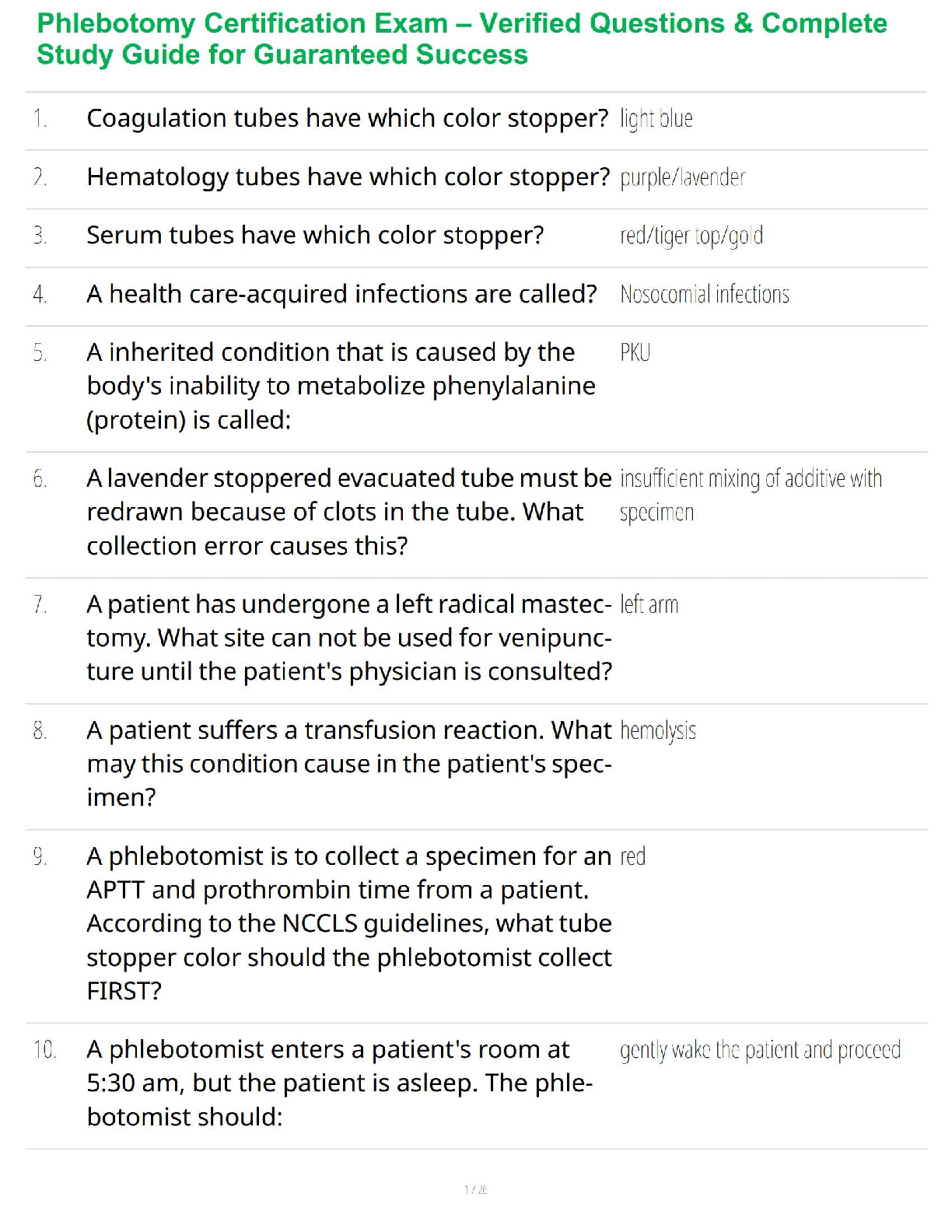This screenshot has height=1232, width=952.
Task: Select the hematology tubes stopper question
Action: pos(348,177)
